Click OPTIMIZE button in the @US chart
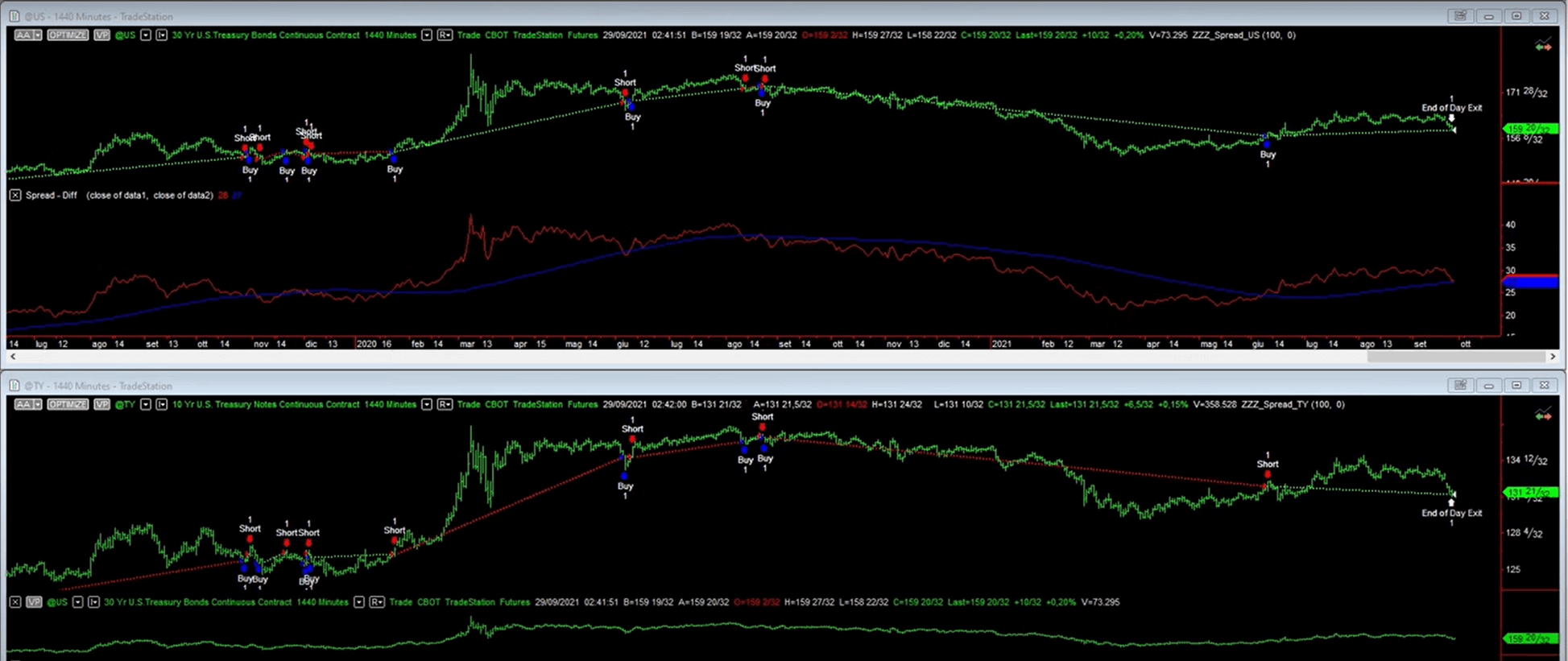Screen dimensions: 1568x661 coord(68,35)
